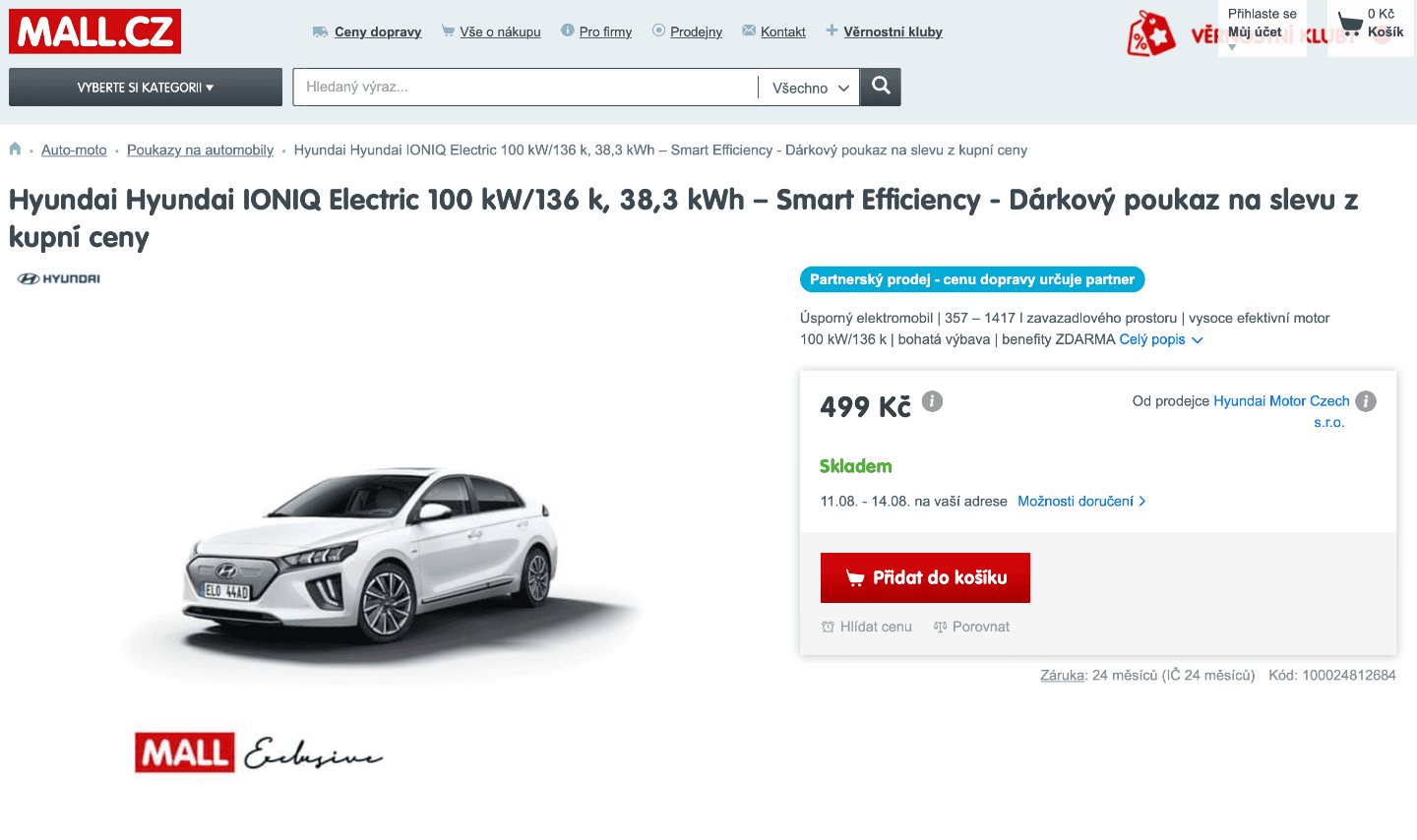Expand Celý popis full description
This screenshot has width=1417, height=840.
click(1160, 339)
